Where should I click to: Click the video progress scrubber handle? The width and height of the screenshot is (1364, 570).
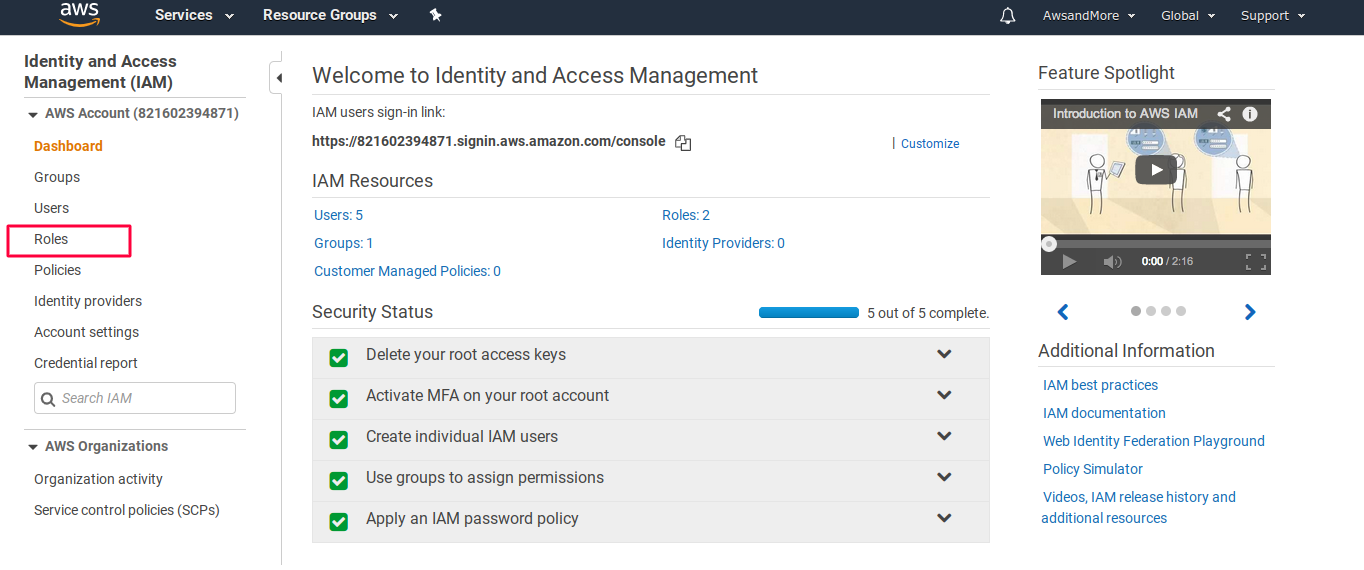click(1049, 243)
